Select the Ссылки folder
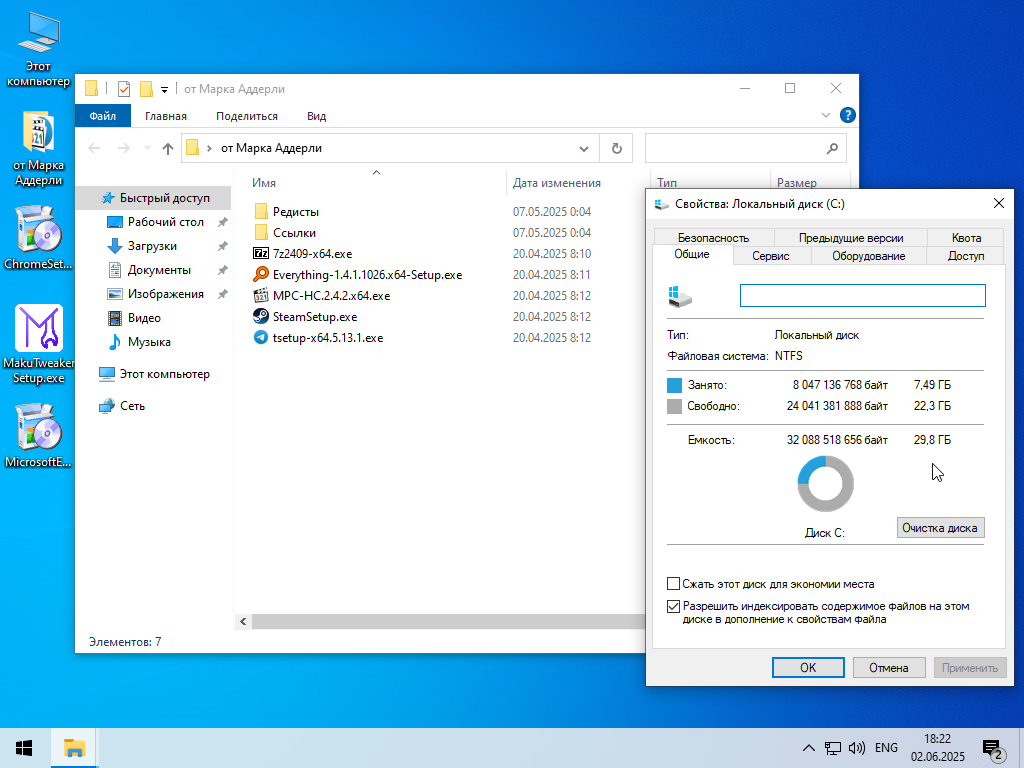 [294, 232]
